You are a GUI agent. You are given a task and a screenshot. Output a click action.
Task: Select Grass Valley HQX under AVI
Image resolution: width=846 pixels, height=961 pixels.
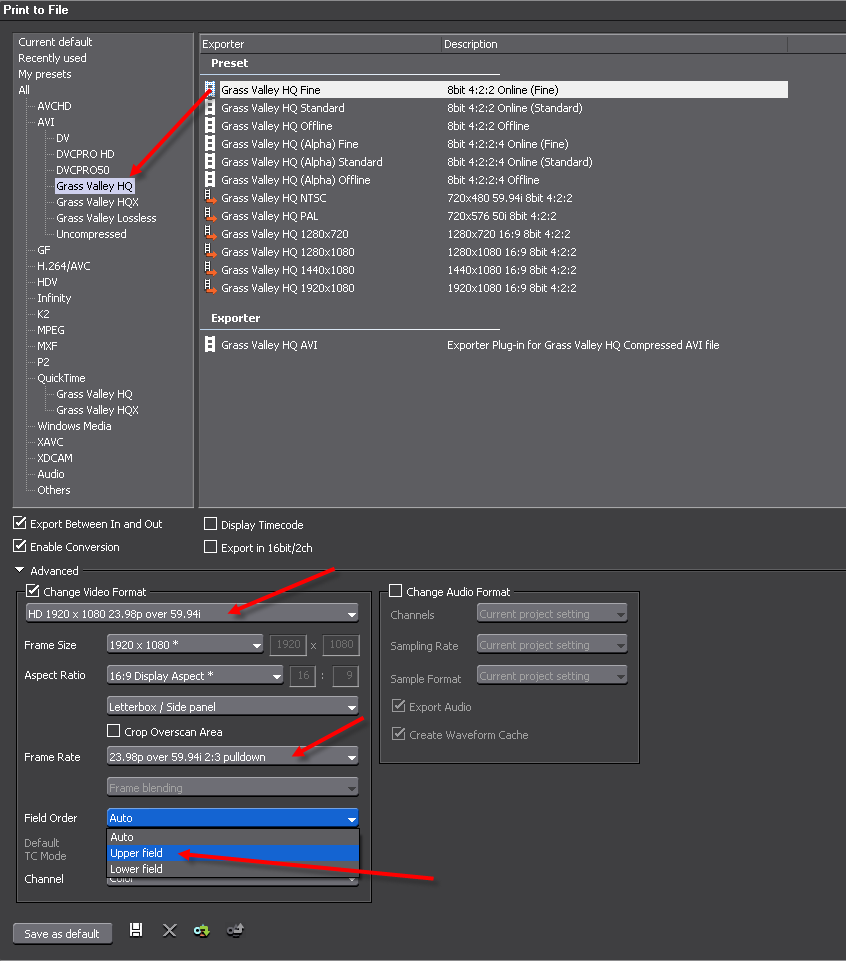click(x=97, y=202)
